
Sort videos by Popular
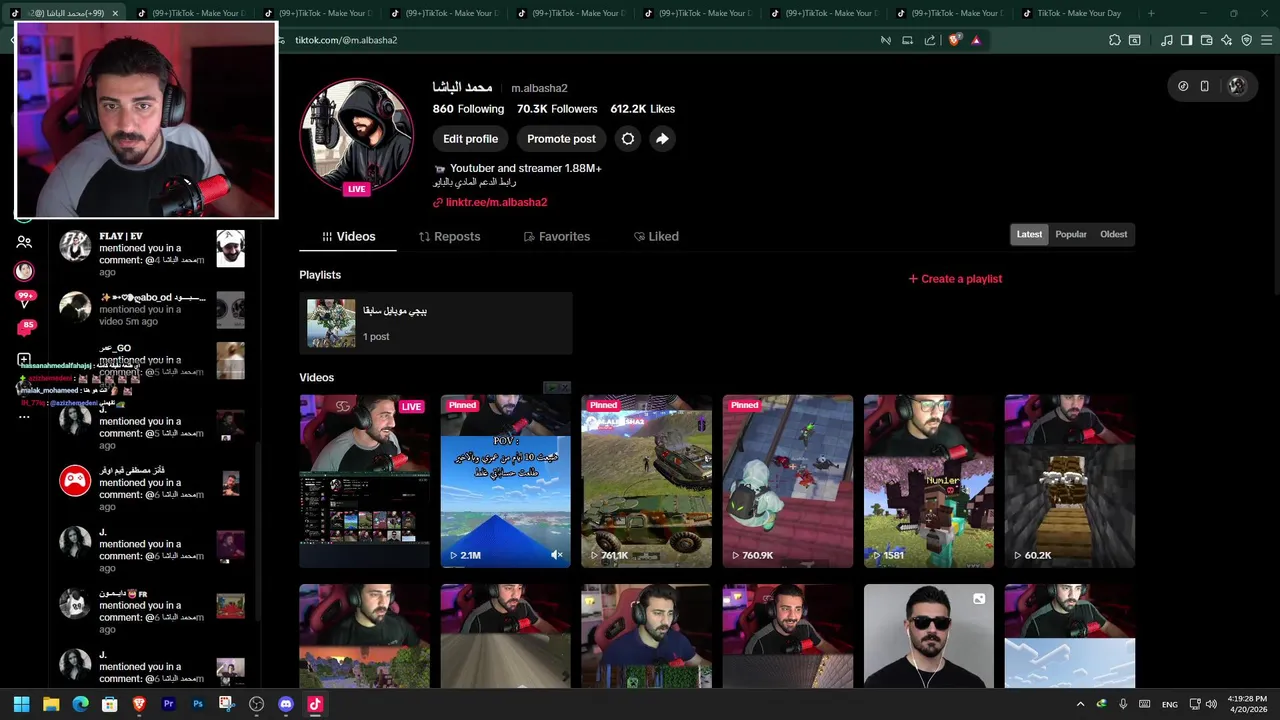pos(1071,234)
